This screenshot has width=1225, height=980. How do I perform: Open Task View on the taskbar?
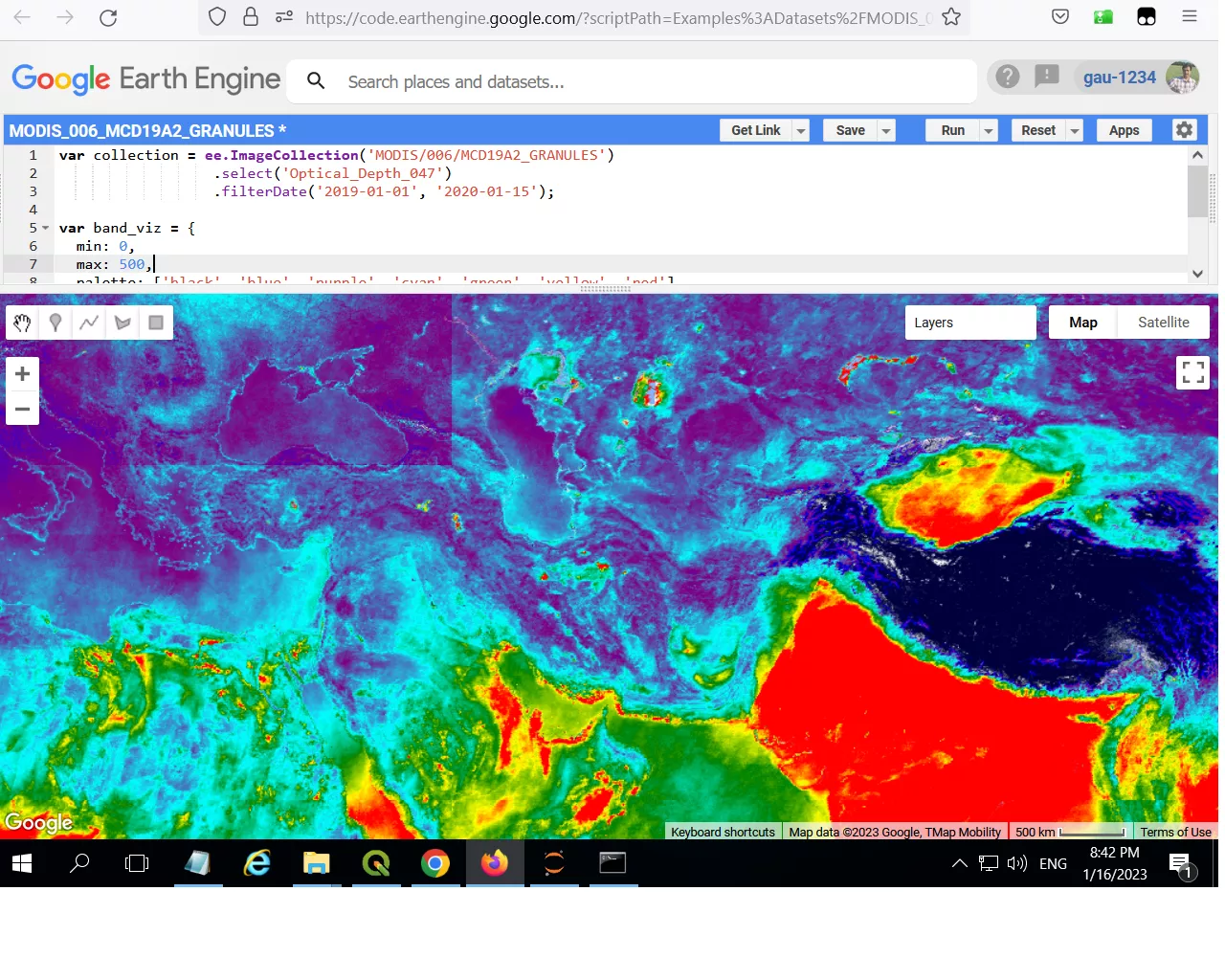[x=138, y=863]
